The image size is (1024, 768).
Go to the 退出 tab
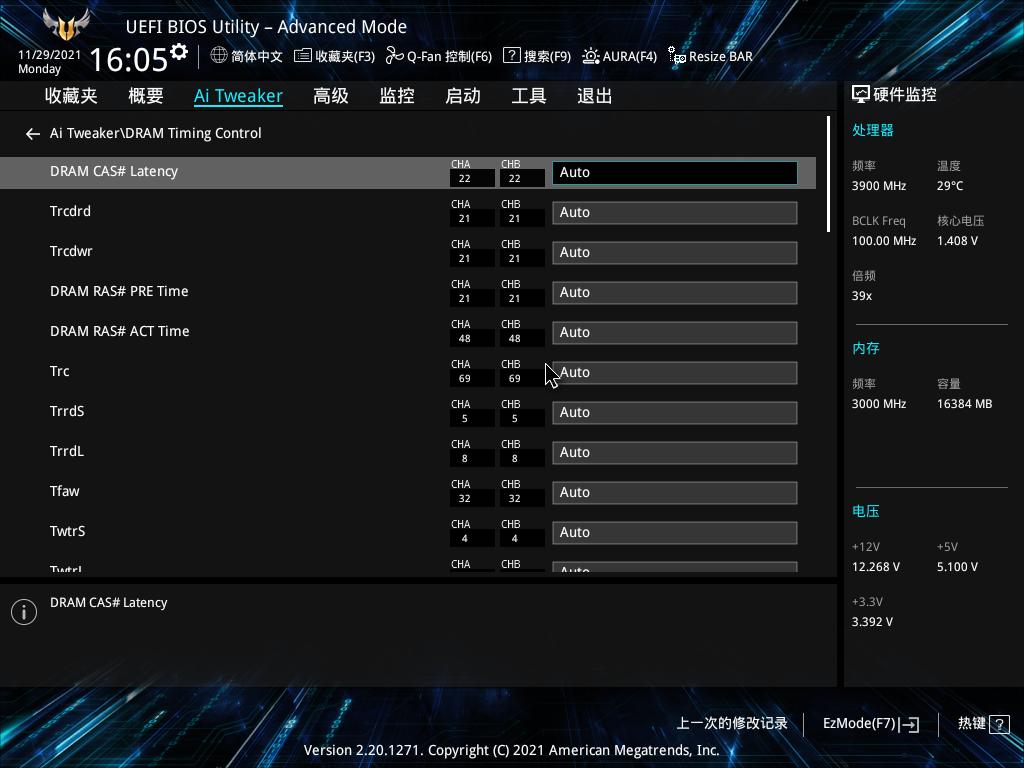[595, 96]
